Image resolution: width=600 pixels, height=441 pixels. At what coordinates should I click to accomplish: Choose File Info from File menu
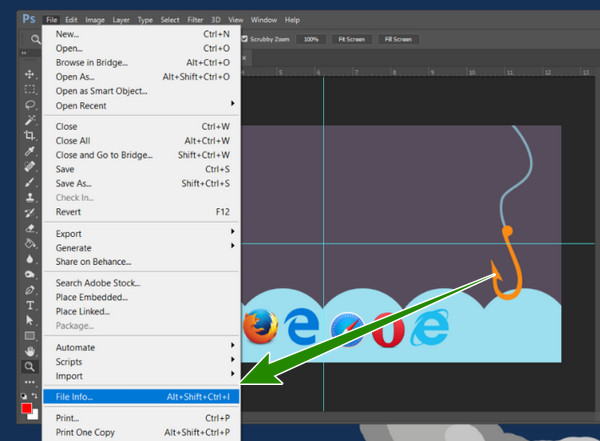[x=141, y=397]
